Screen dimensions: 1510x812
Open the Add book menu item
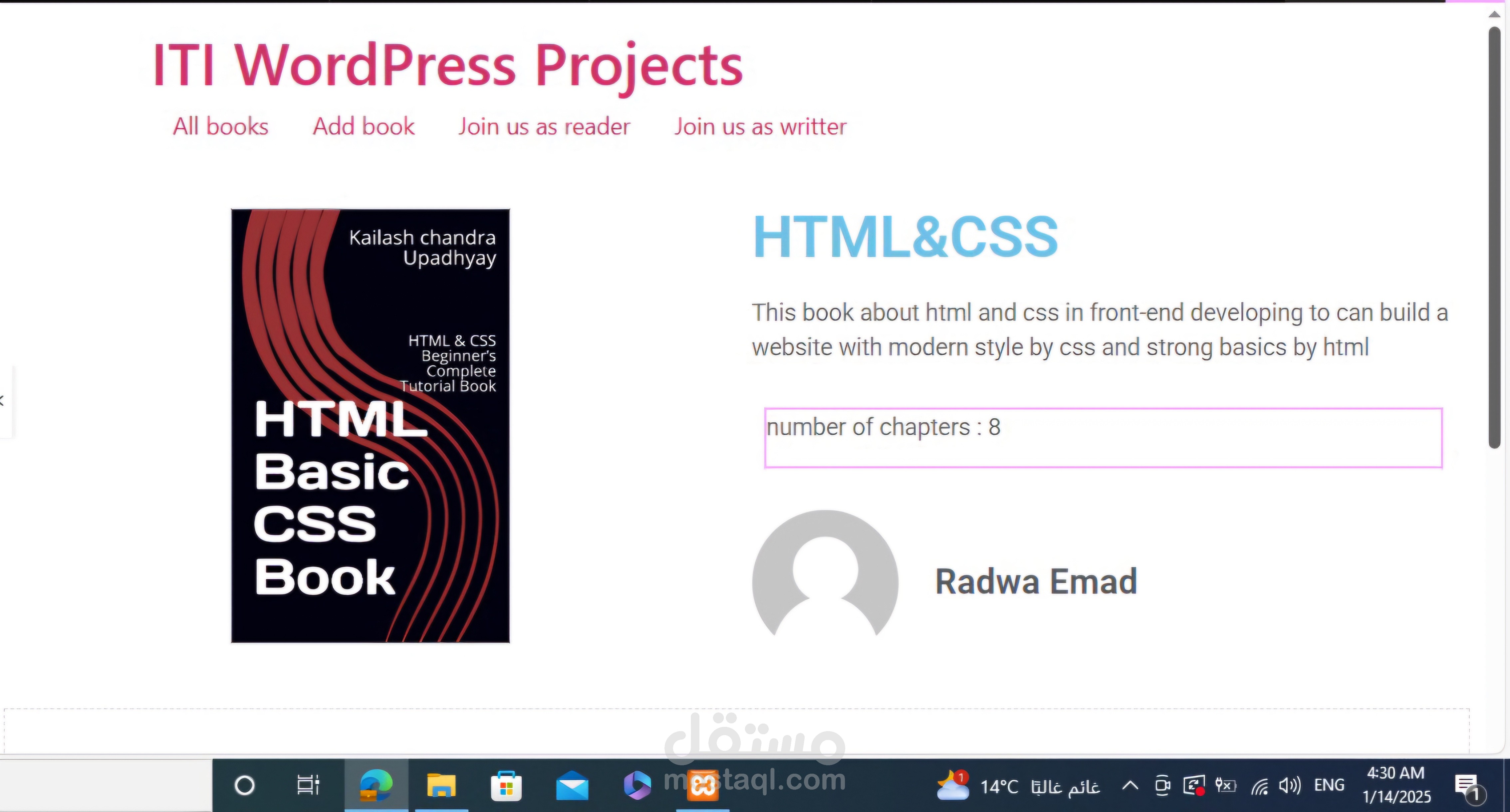pyautogui.click(x=364, y=126)
